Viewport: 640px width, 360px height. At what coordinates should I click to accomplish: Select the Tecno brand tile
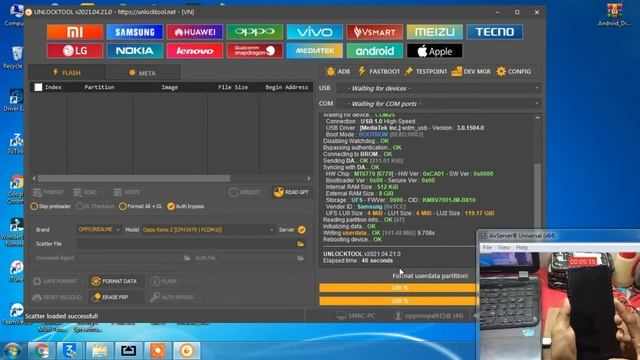(x=495, y=32)
